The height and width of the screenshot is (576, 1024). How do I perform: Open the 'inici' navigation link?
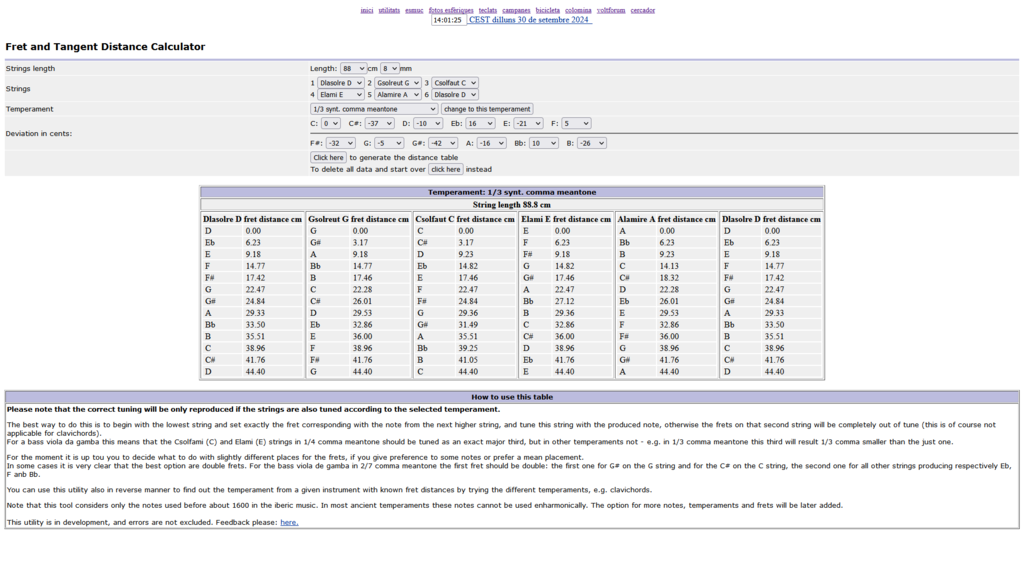pyautogui.click(x=367, y=10)
